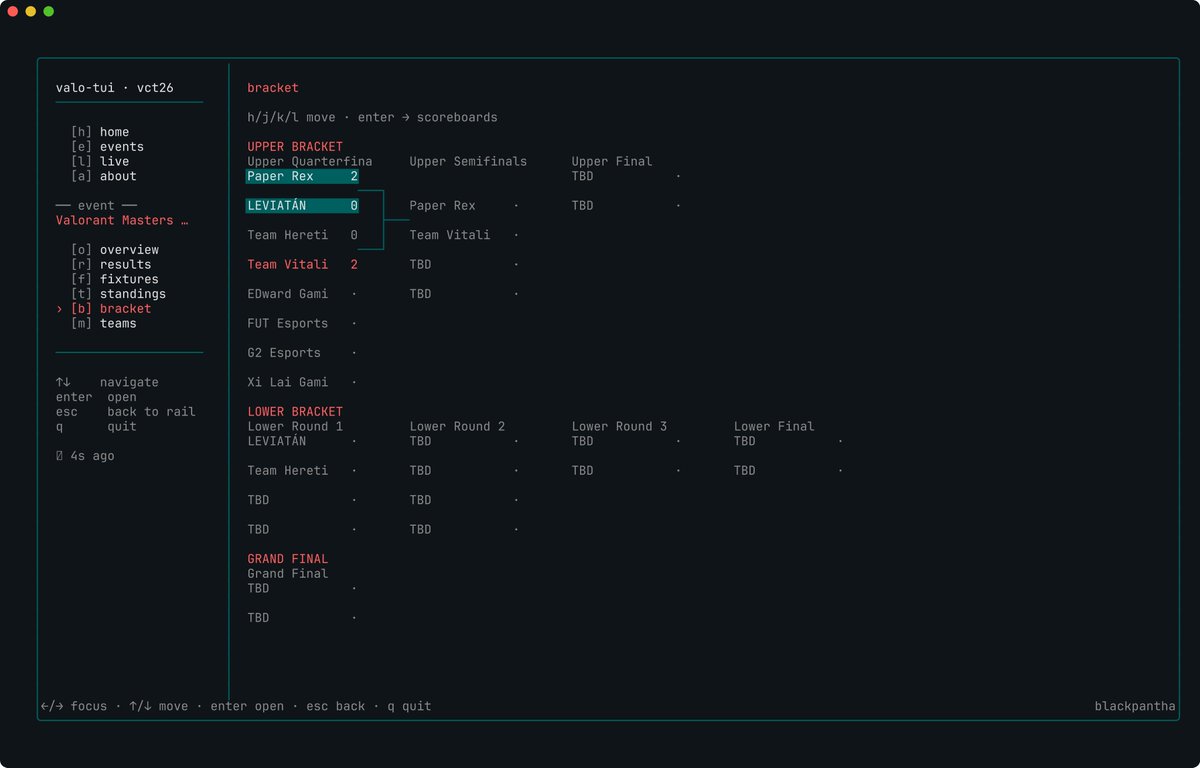Click the red GRAND FINAL section heading

288,559
